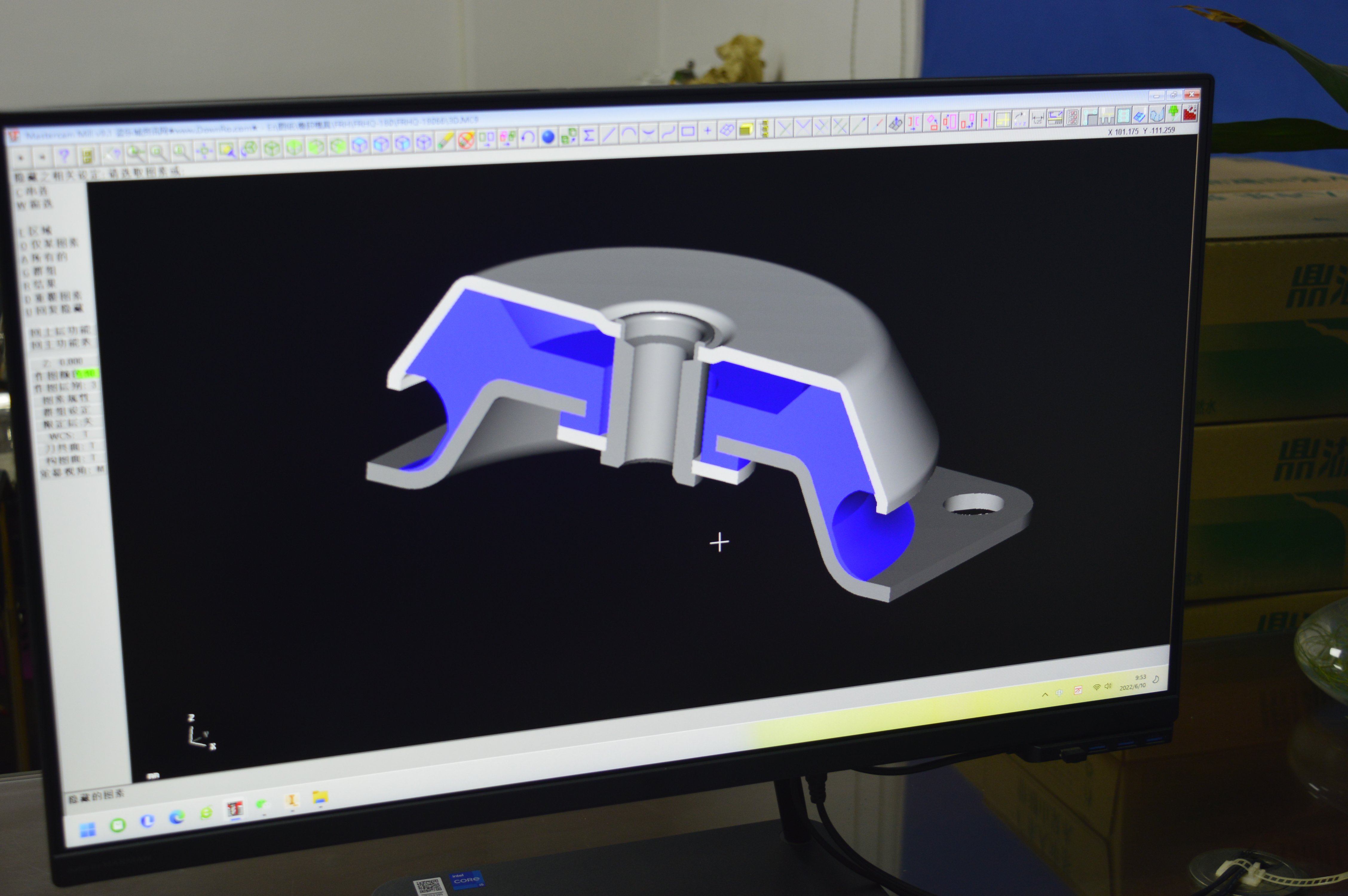Choose the 窗选 window select option
The image size is (1348, 896).
tap(34, 205)
